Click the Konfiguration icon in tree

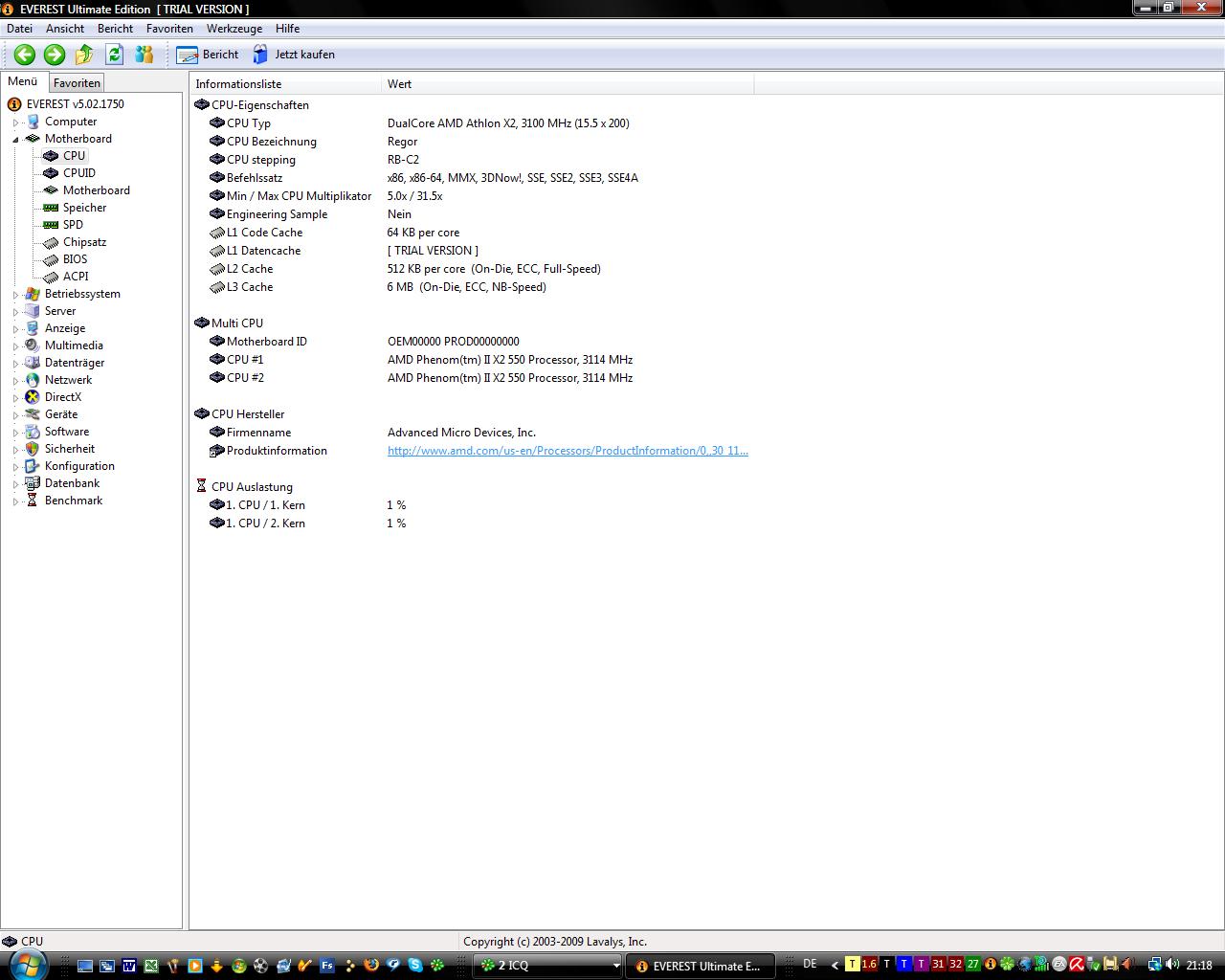[33, 466]
